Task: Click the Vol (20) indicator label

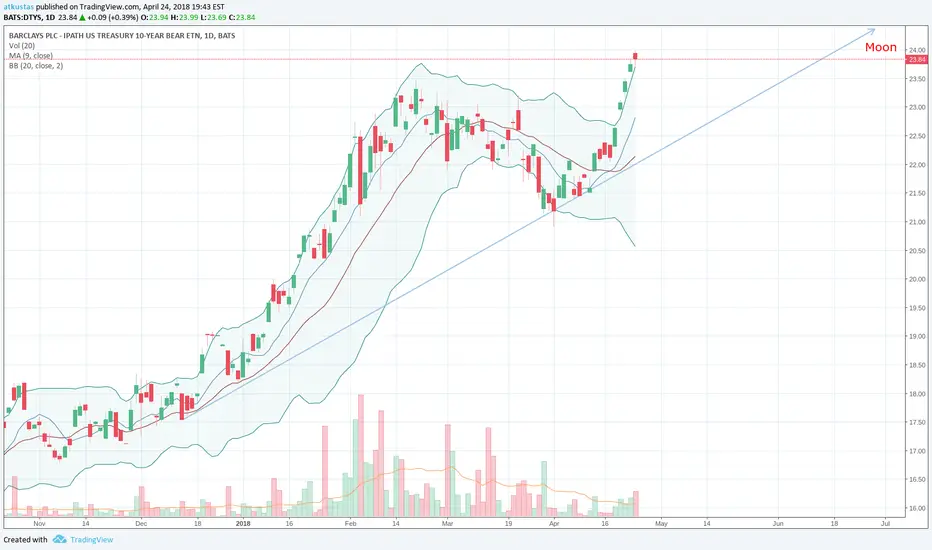Action: [22, 46]
